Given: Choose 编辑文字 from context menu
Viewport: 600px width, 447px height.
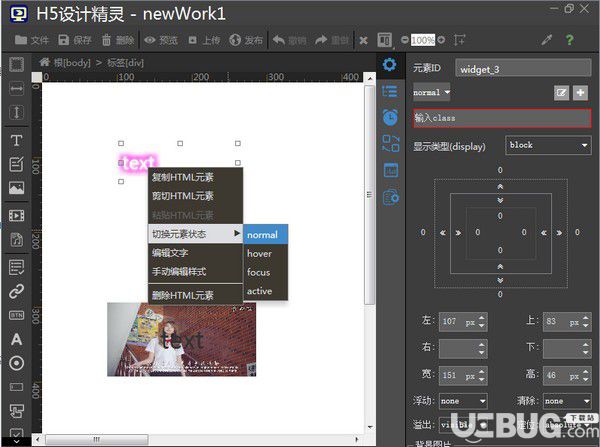Looking at the screenshot, I should pos(195,253).
